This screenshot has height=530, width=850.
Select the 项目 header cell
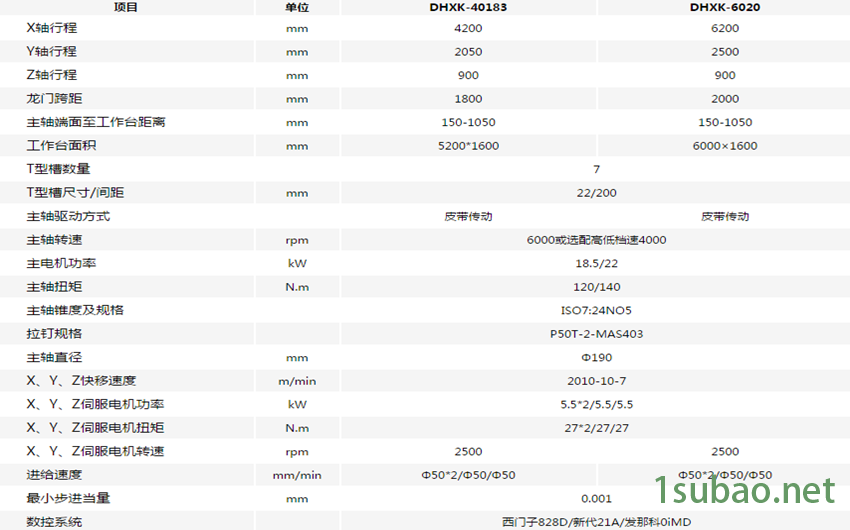coord(126,7)
